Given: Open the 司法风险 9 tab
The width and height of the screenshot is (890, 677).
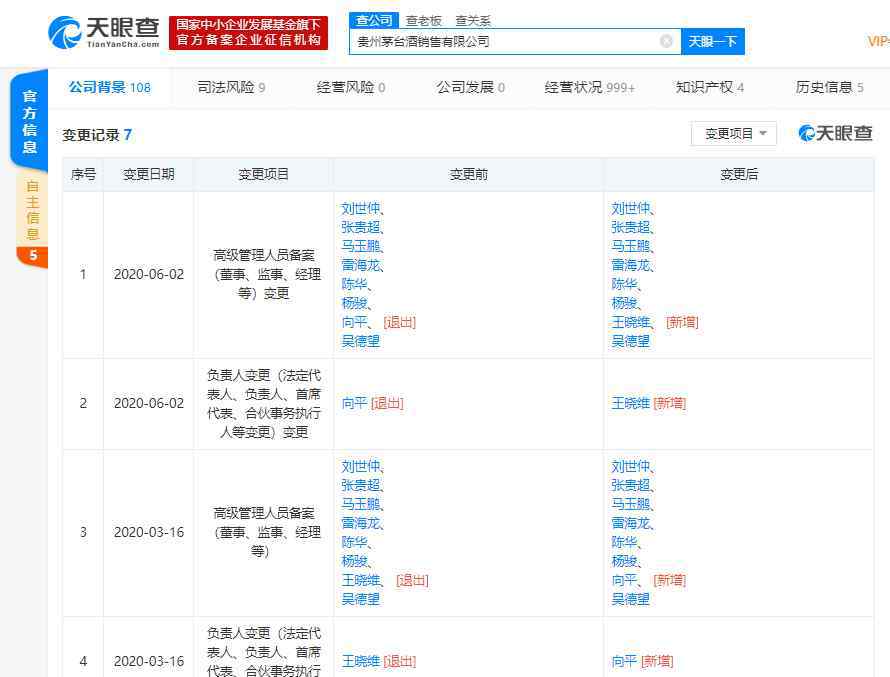Looking at the screenshot, I should [x=231, y=87].
